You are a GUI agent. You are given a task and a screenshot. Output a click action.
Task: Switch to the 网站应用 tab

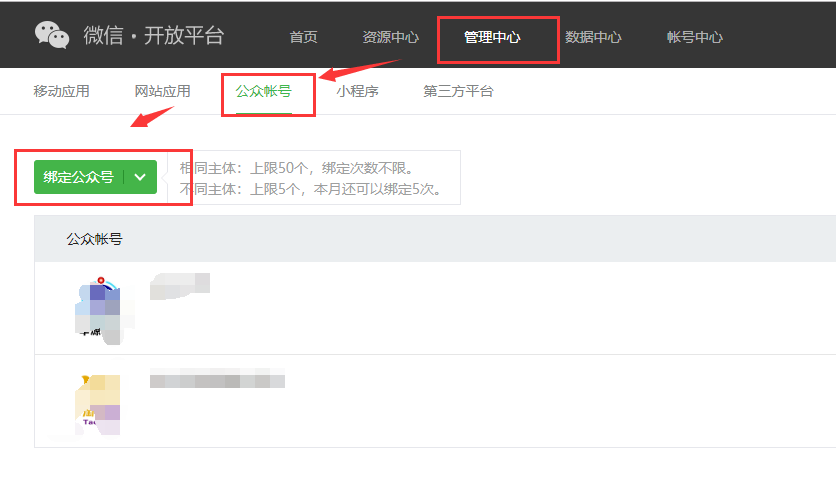coord(163,91)
